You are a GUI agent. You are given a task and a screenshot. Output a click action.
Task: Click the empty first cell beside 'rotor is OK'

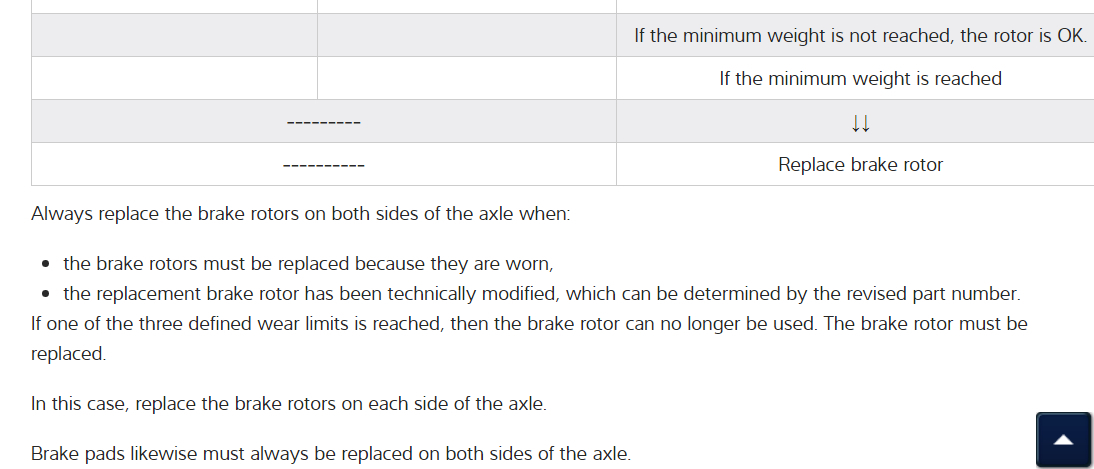point(174,36)
